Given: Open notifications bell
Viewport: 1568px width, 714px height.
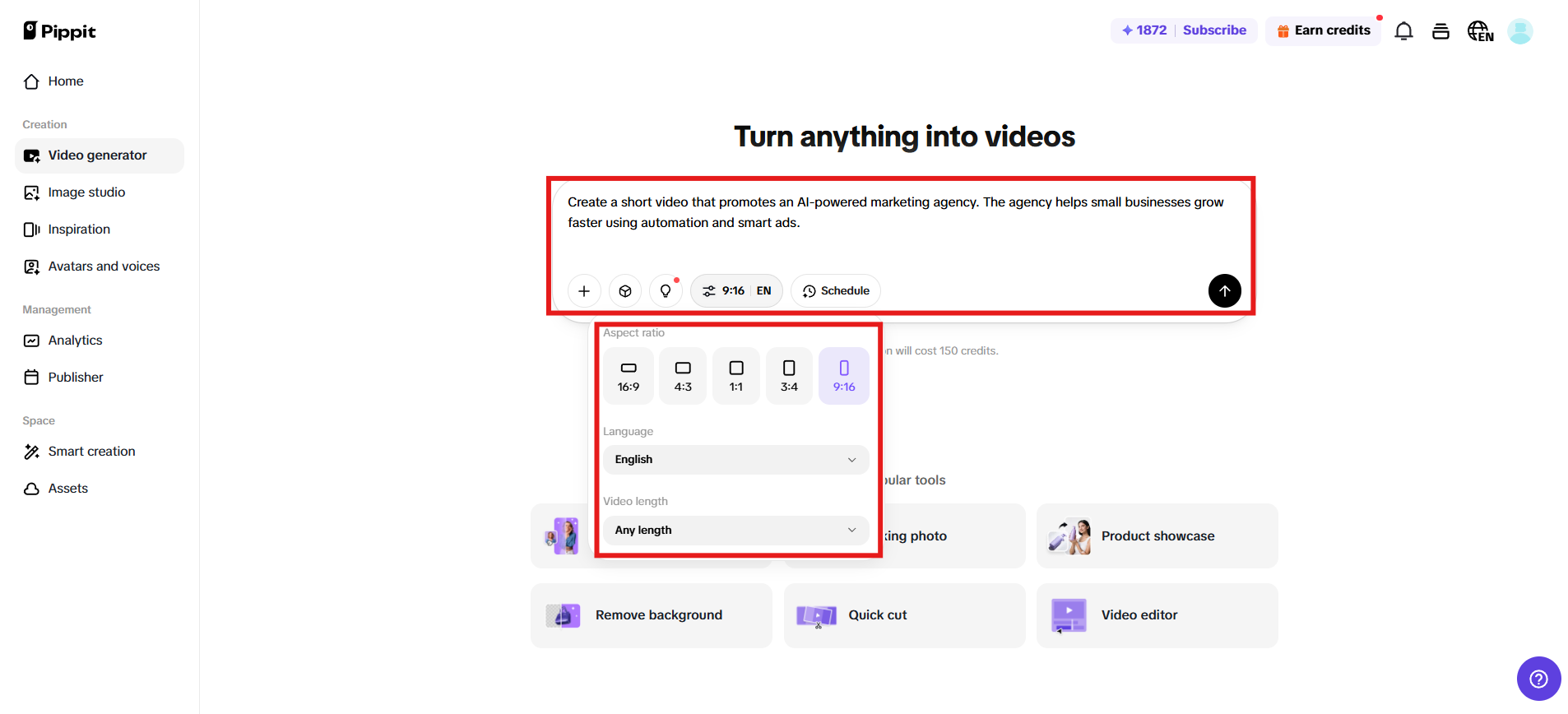Looking at the screenshot, I should 1404,31.
